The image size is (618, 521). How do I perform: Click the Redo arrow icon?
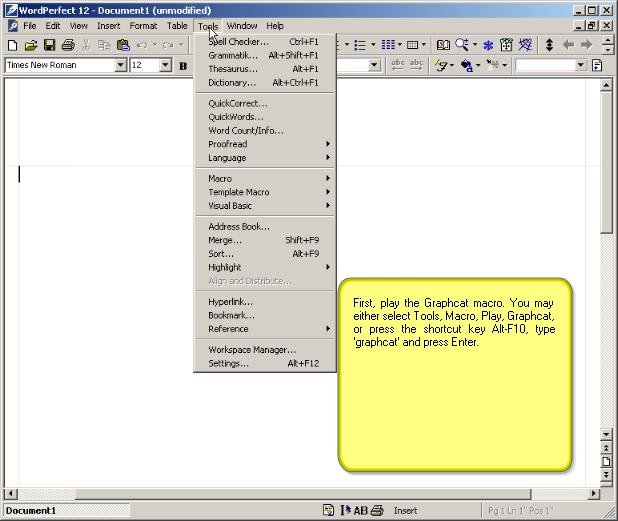coord(168,45)
